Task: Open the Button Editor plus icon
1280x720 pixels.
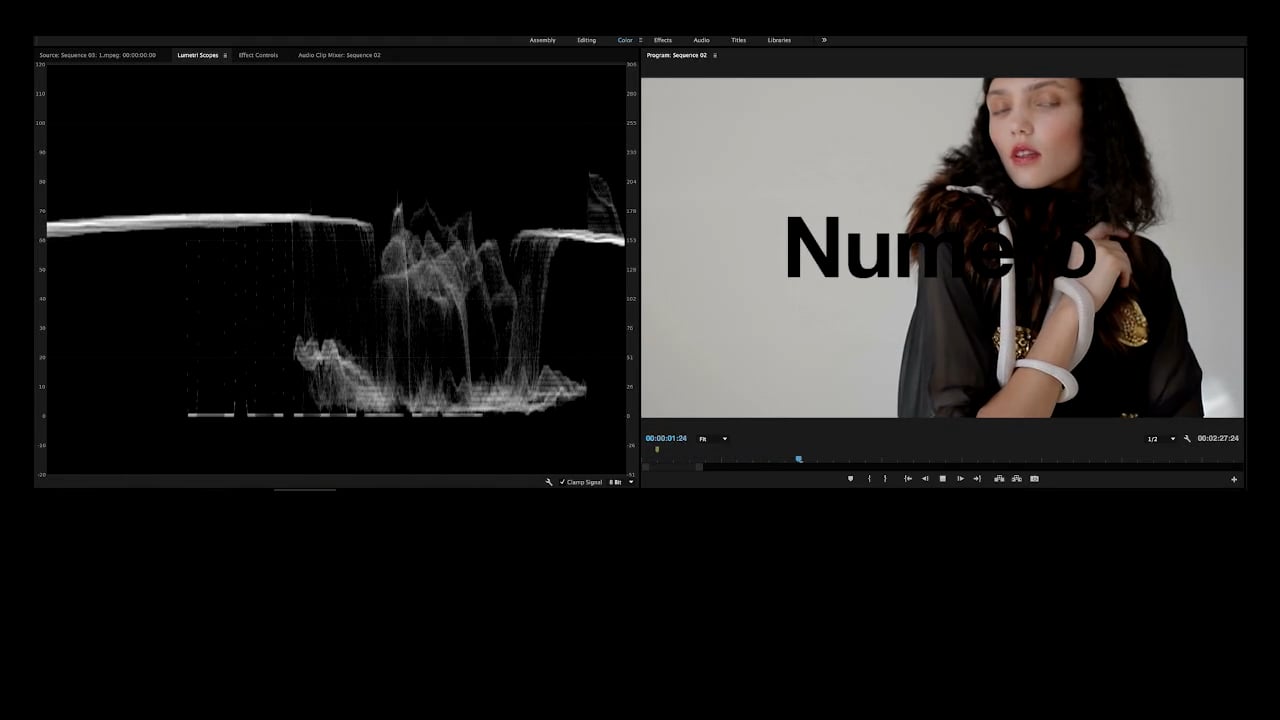Action: pyautogui.click(x=1234, y=479)
